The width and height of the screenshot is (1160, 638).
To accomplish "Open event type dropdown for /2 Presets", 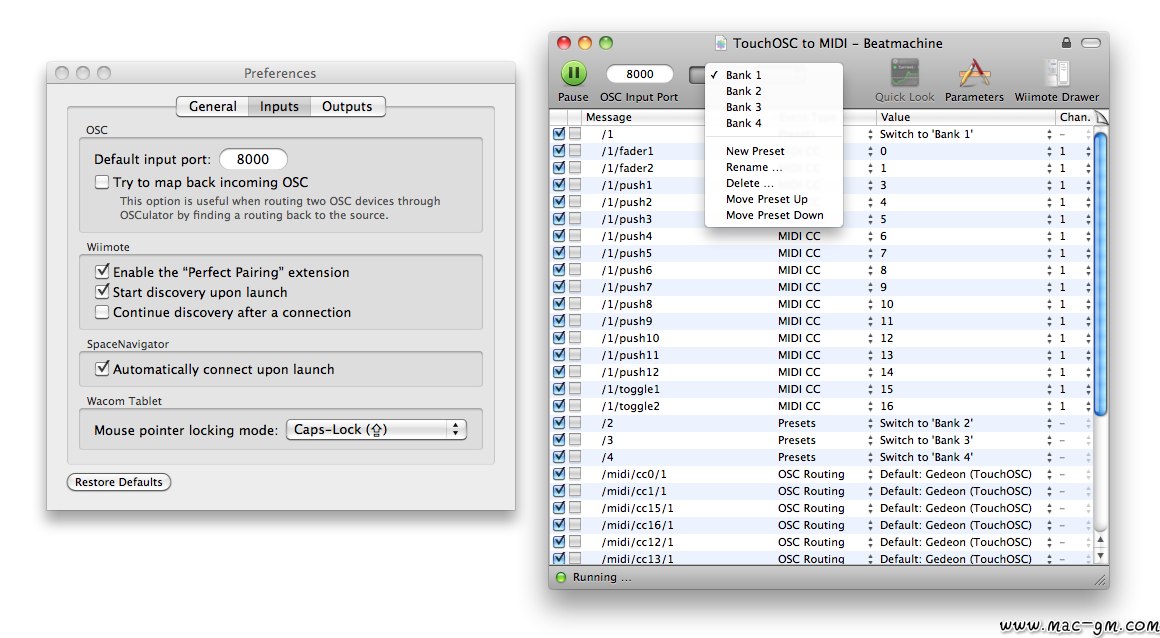I will [x=870, y=423].
